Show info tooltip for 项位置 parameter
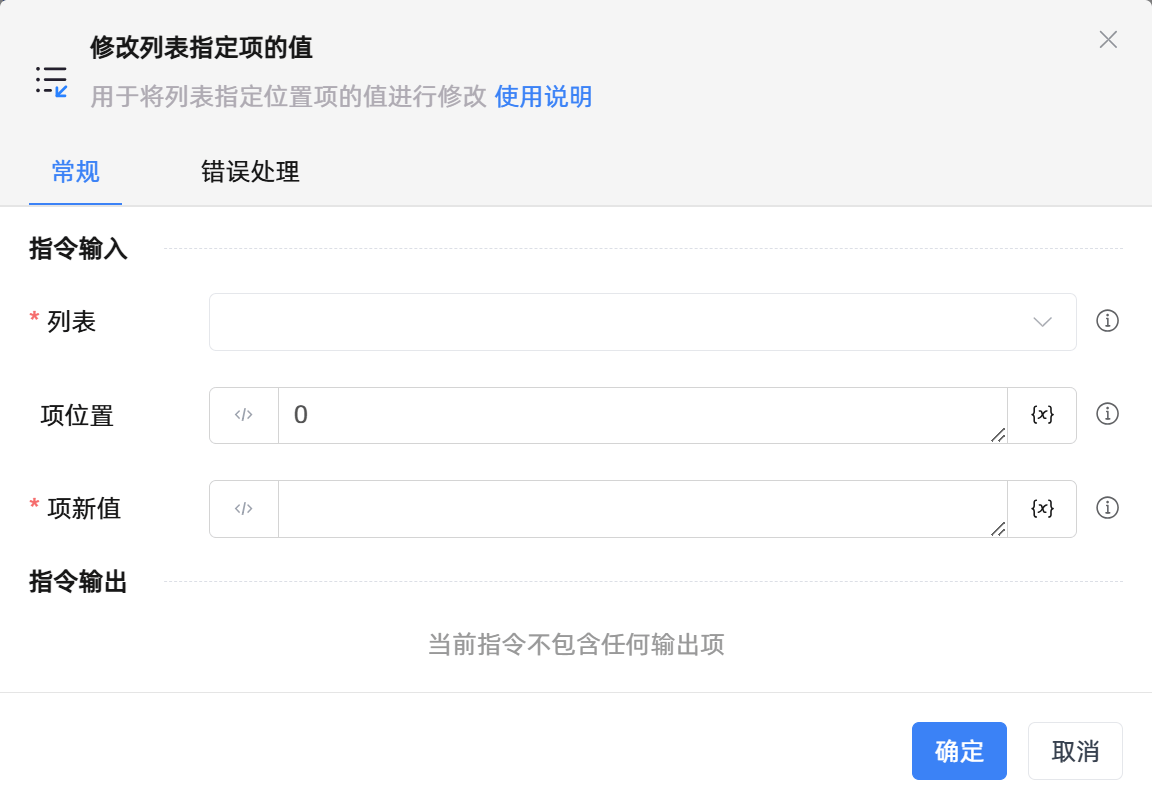The height and width of the screenshot is (808, 1152). pos(1107,414)
